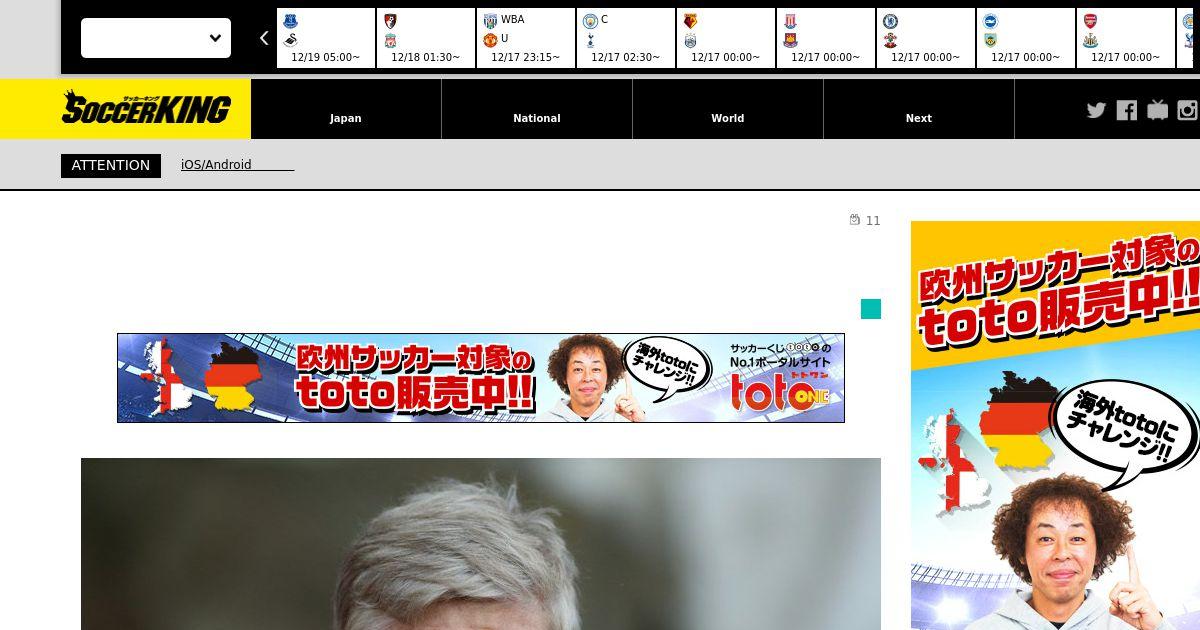Click the Chelsea crest
Image resolution: width=1200 pixels, height=630 pixels.
tap(890, 21)
